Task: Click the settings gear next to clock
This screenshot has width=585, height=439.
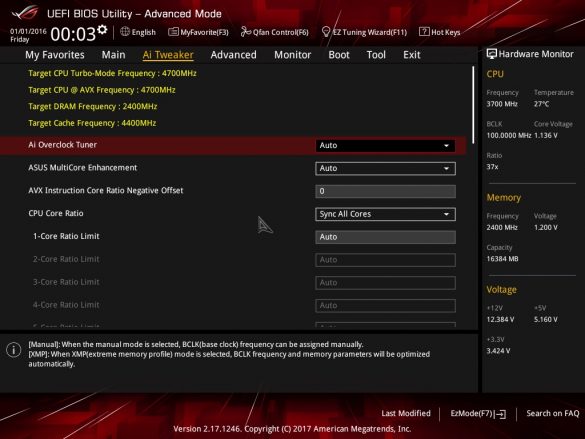Action: click(x=102, y=30)
